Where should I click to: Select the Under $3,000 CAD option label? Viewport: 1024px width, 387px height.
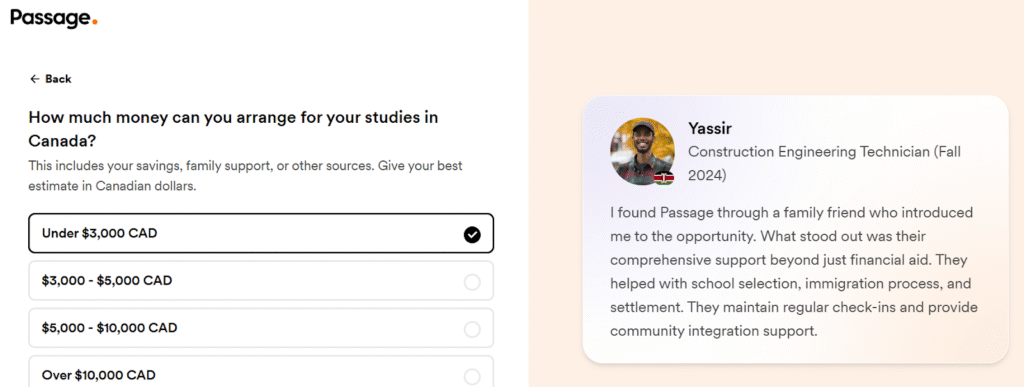pos(99,233)
